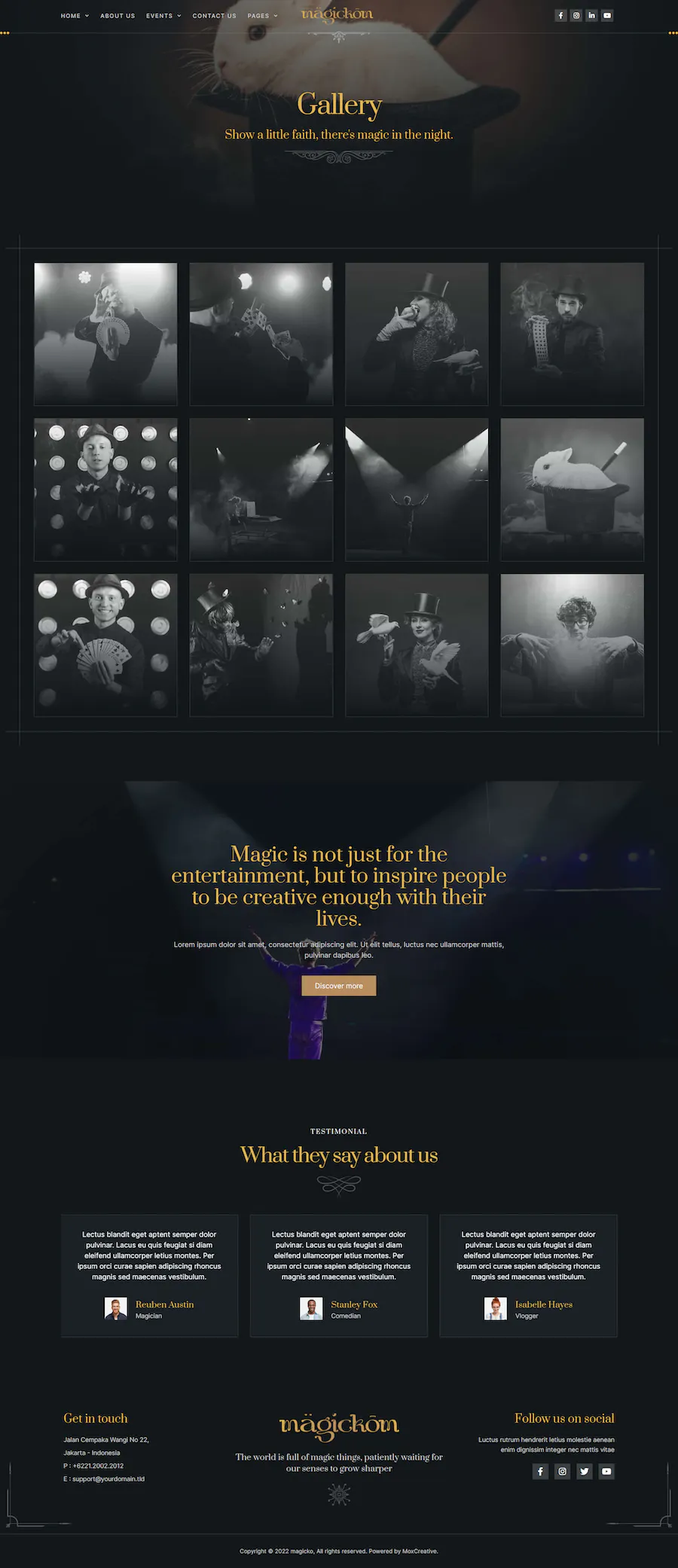Open gallery photo of smiling magician fanning cards
The image size is (678, 1568).
coord(105,645)
